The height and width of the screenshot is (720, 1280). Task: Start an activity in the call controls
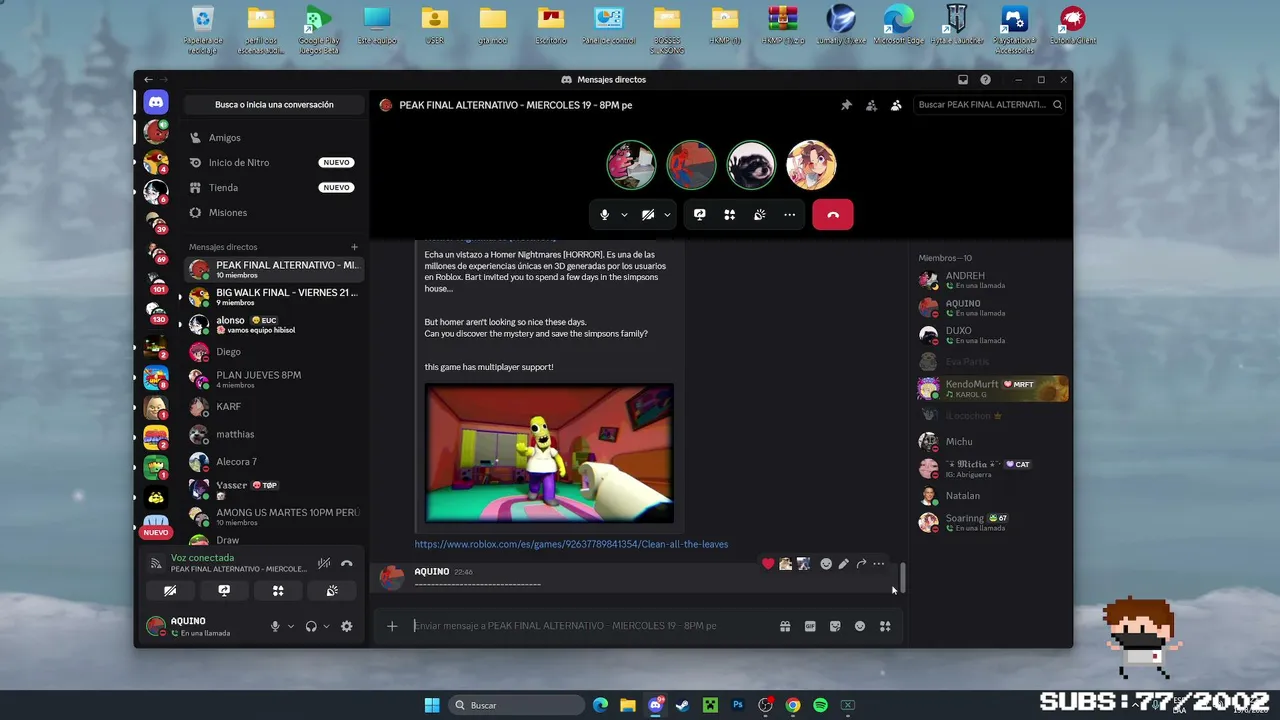point(730,215)
